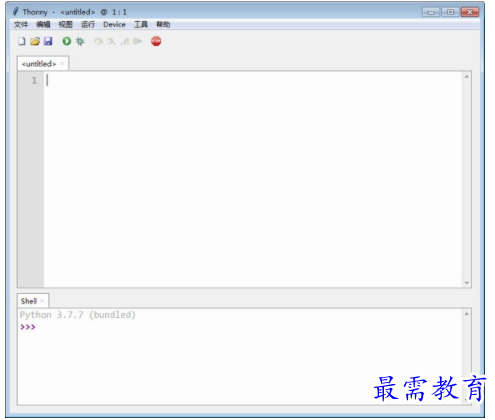Click the New file toolbar icon

pyautogui.click(x=22, y=41)
